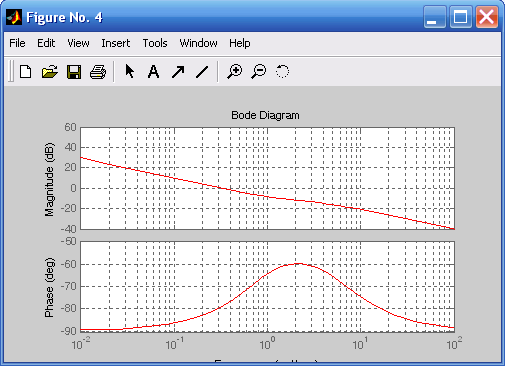Pick the Insert Arrow tool
Image resolution: width=505 pixels, height=366 pixels.
178,72
